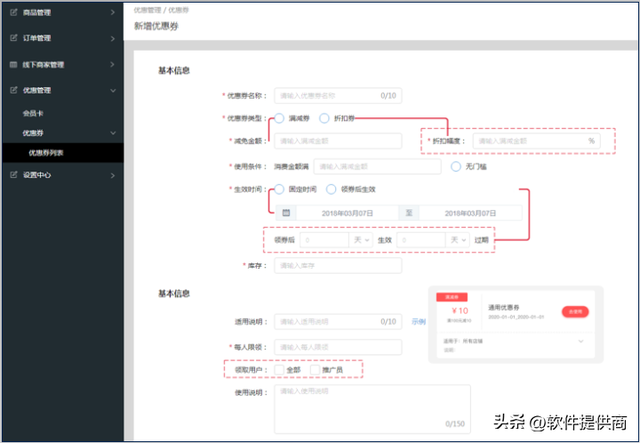
Task: Focus the 生效 number input before 过期
Action: click(x=421, y=240)
